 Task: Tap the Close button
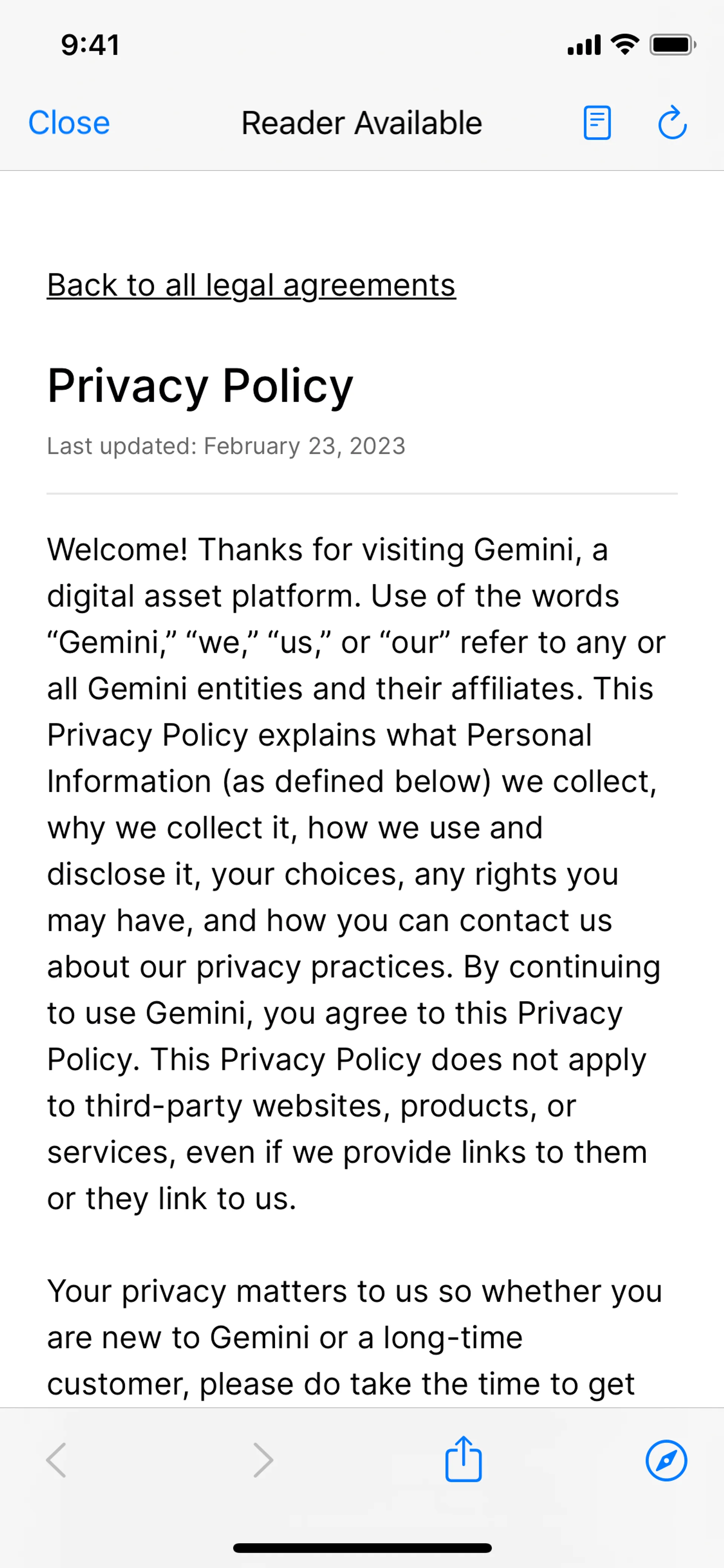point(69,123)
